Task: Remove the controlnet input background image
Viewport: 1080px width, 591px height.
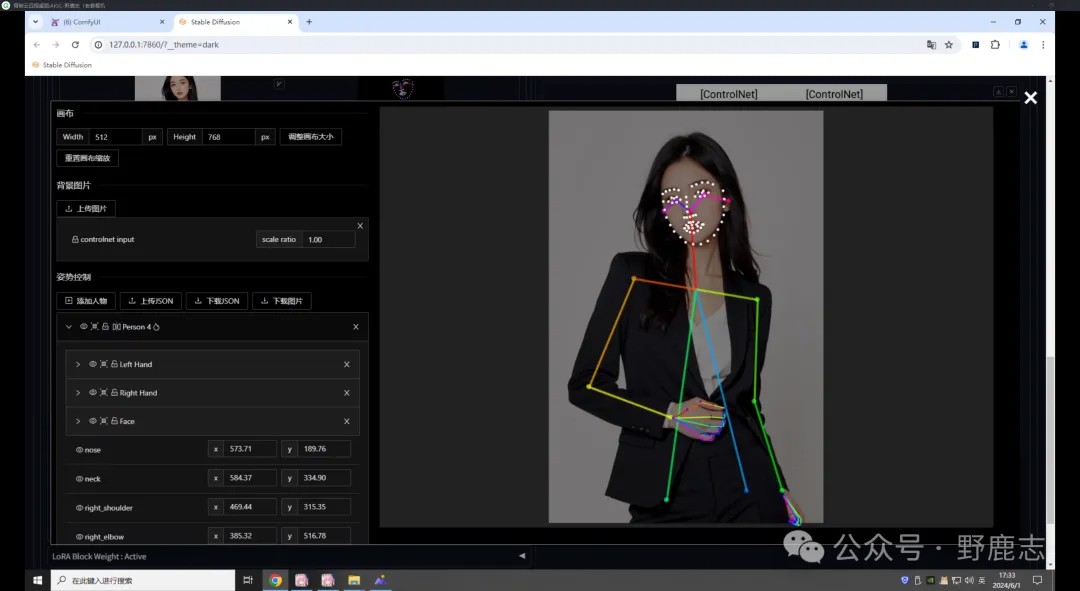Action: pyautogui.click(x=360, y=225)
